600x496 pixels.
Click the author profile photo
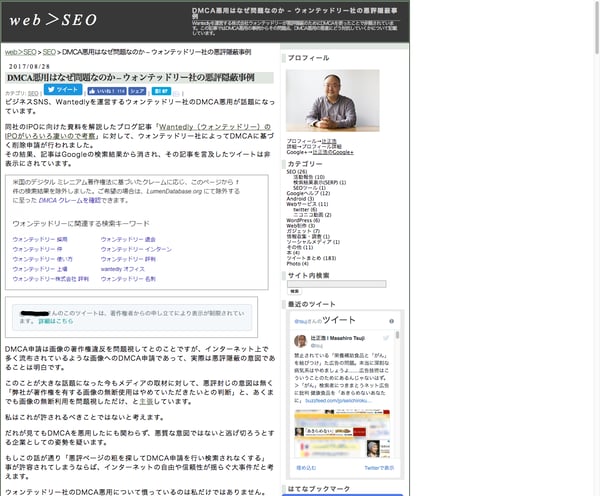333,100
